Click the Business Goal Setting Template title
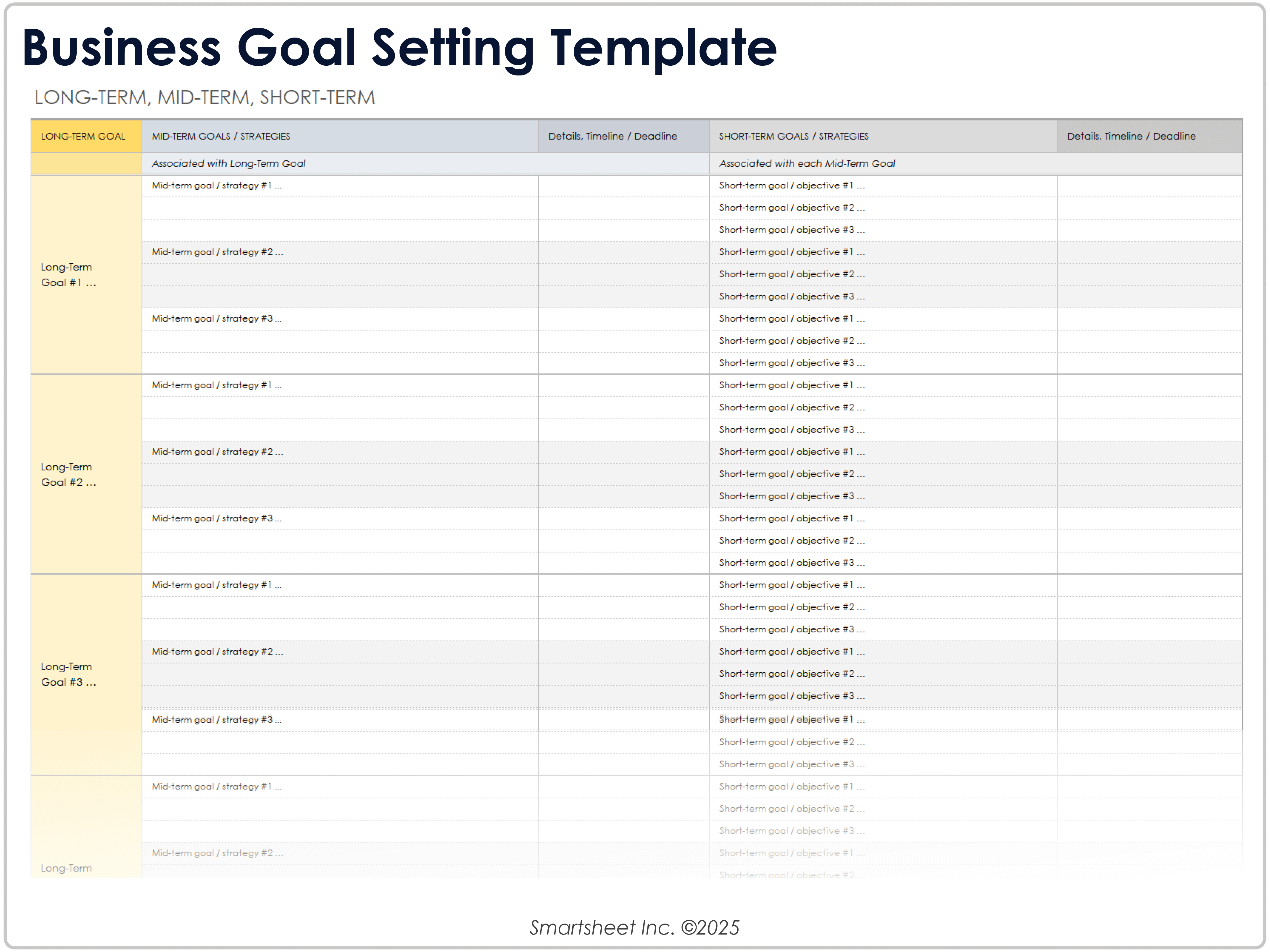The height and width of the screenshot is (952, 1270). pos(399,48)
